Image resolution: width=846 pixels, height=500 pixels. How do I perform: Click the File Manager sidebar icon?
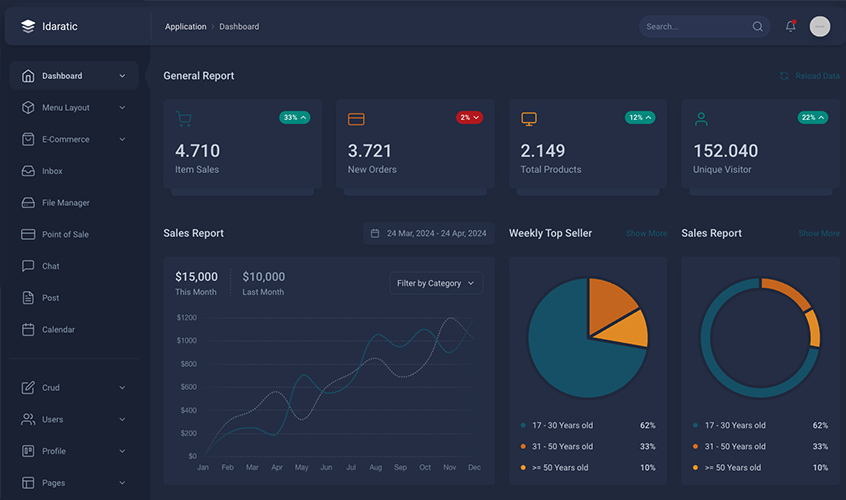click(28, 203)
